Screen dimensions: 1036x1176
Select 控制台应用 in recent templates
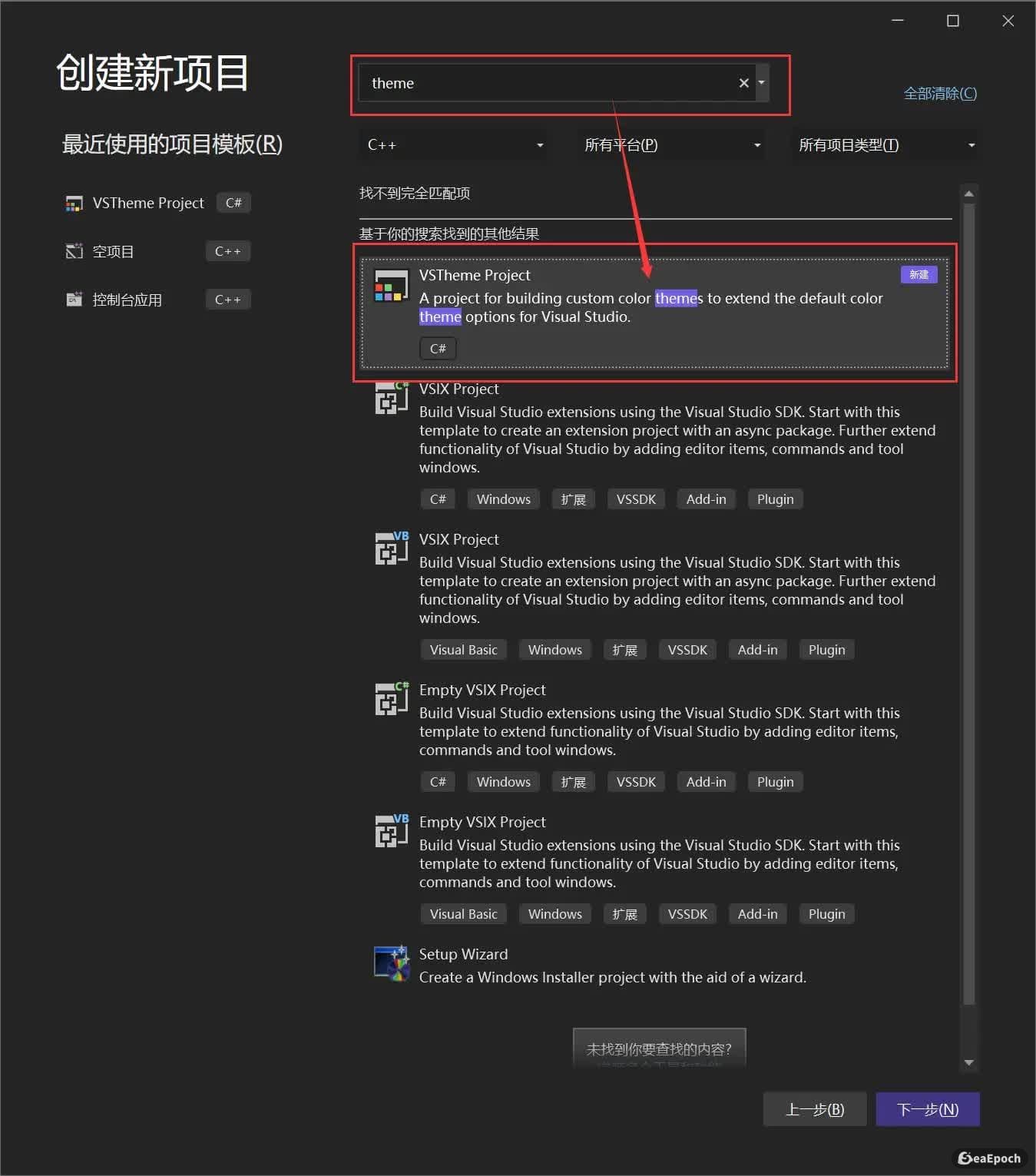pos(127,300)
